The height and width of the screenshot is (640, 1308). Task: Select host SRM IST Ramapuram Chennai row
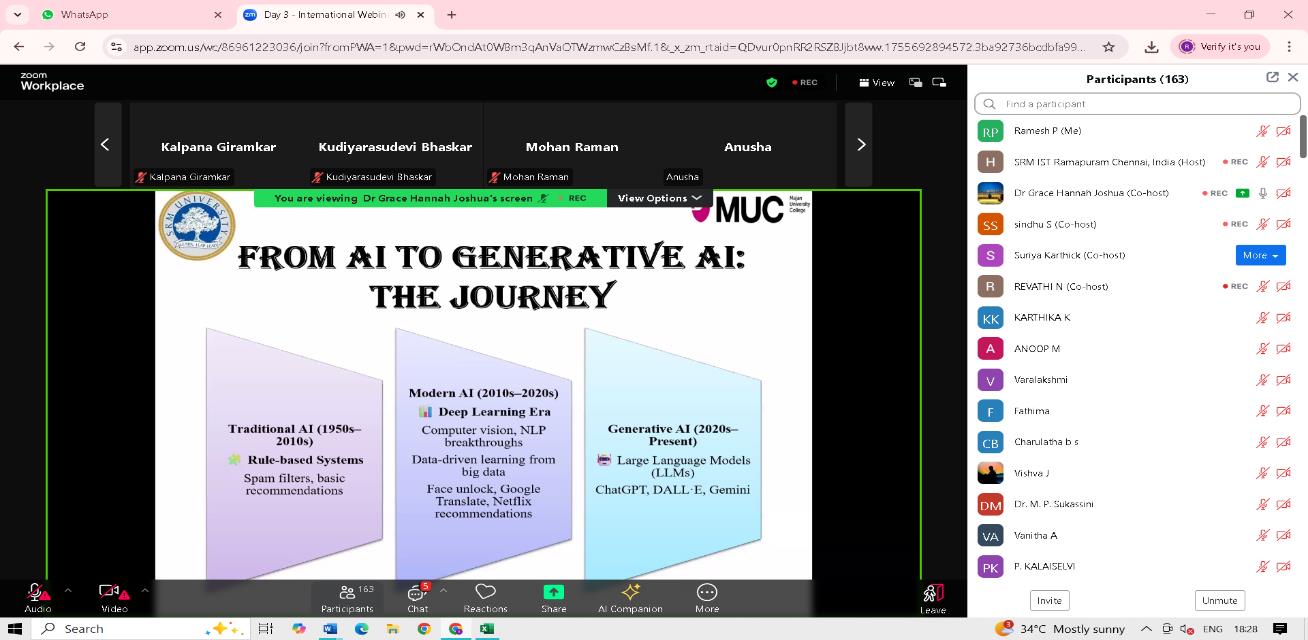pos(1134,162)
